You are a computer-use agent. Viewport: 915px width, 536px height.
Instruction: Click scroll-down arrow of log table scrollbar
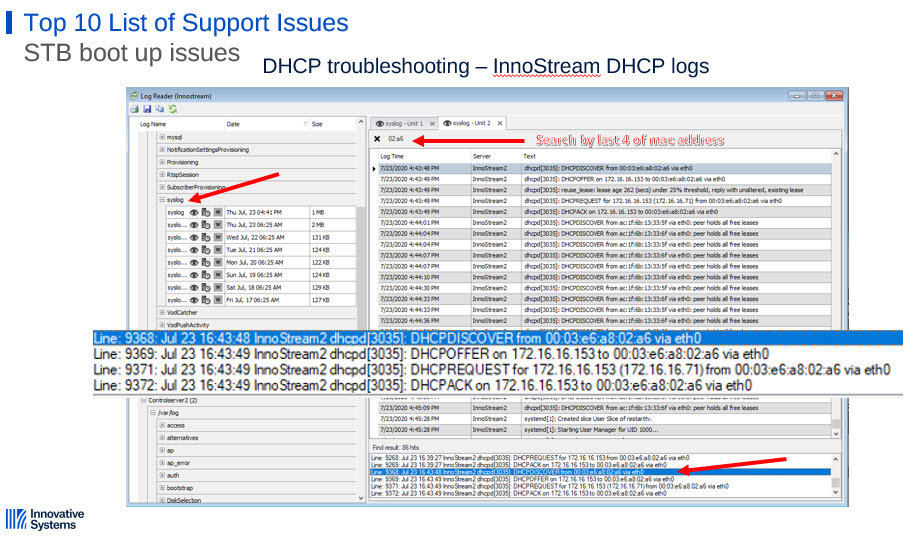[836, 433]
